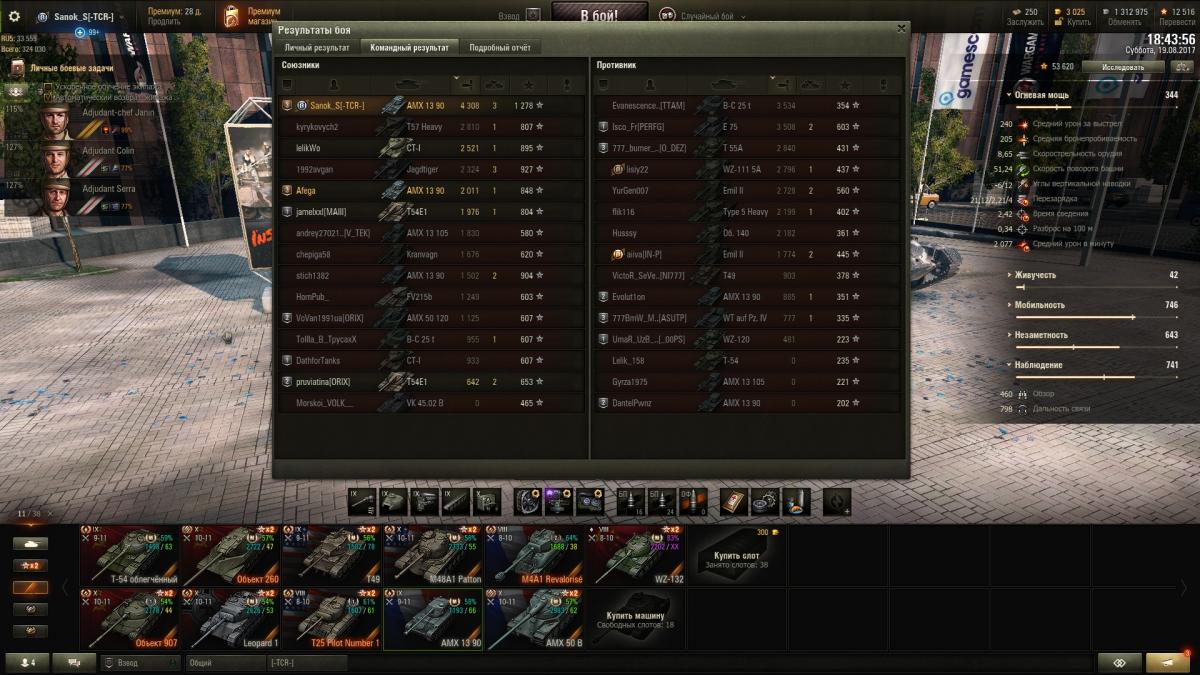Click the Исследовать research button

pyautogui.click(x=1123, y=67)
